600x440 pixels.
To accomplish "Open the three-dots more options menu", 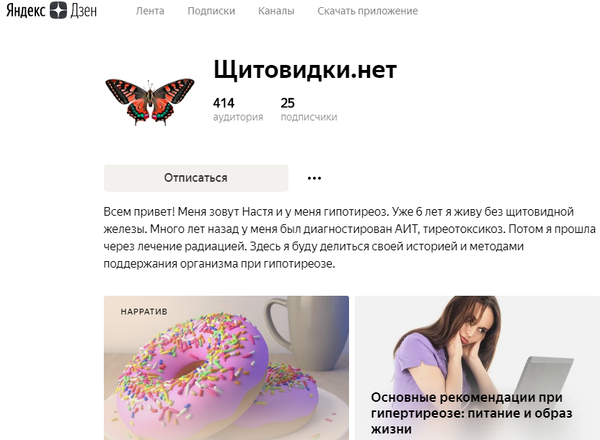I will 314,178.
